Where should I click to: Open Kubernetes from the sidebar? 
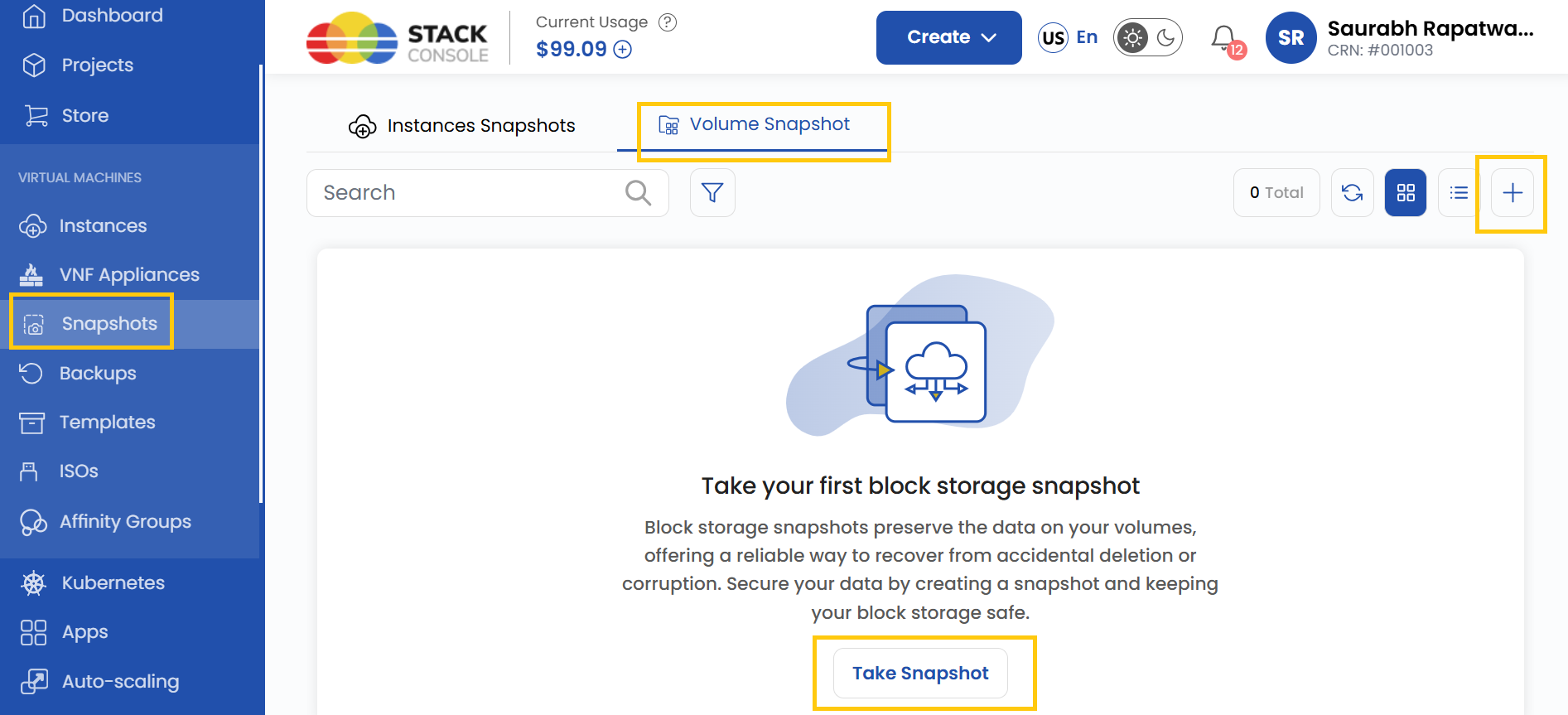point(113,583)
